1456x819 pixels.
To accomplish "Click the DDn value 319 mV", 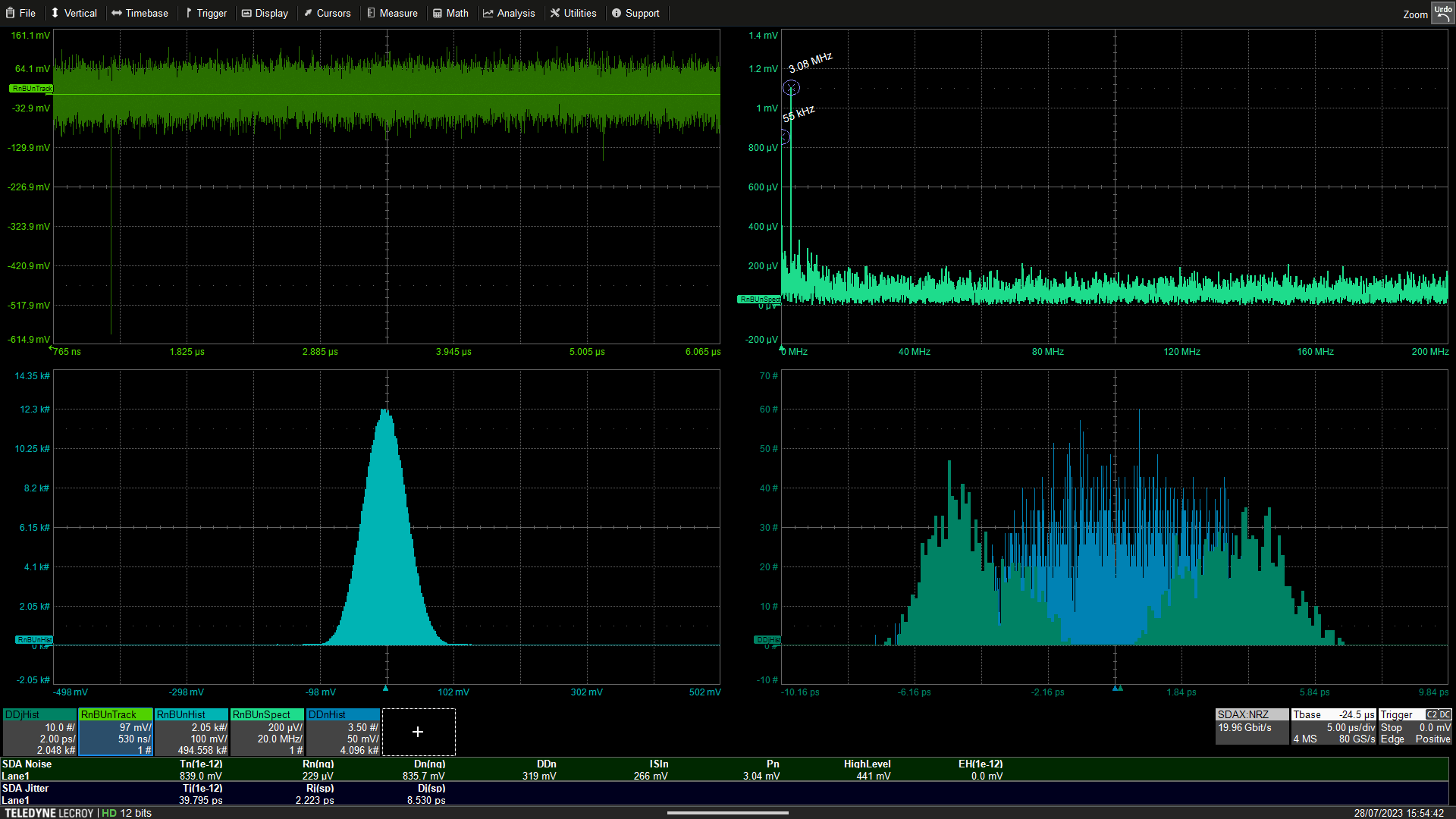I will click(539, 776).
